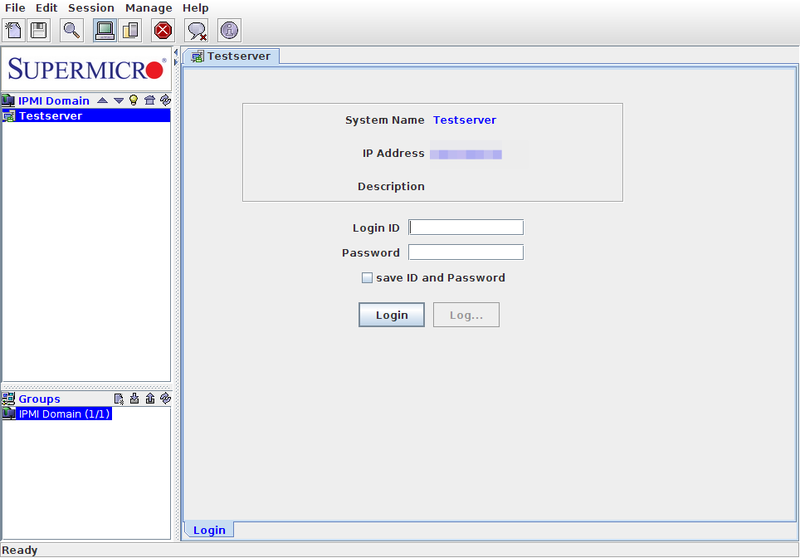800x558 pixels.
Task: Enable save ID and Password checkbox
Action: coord(367,277)
